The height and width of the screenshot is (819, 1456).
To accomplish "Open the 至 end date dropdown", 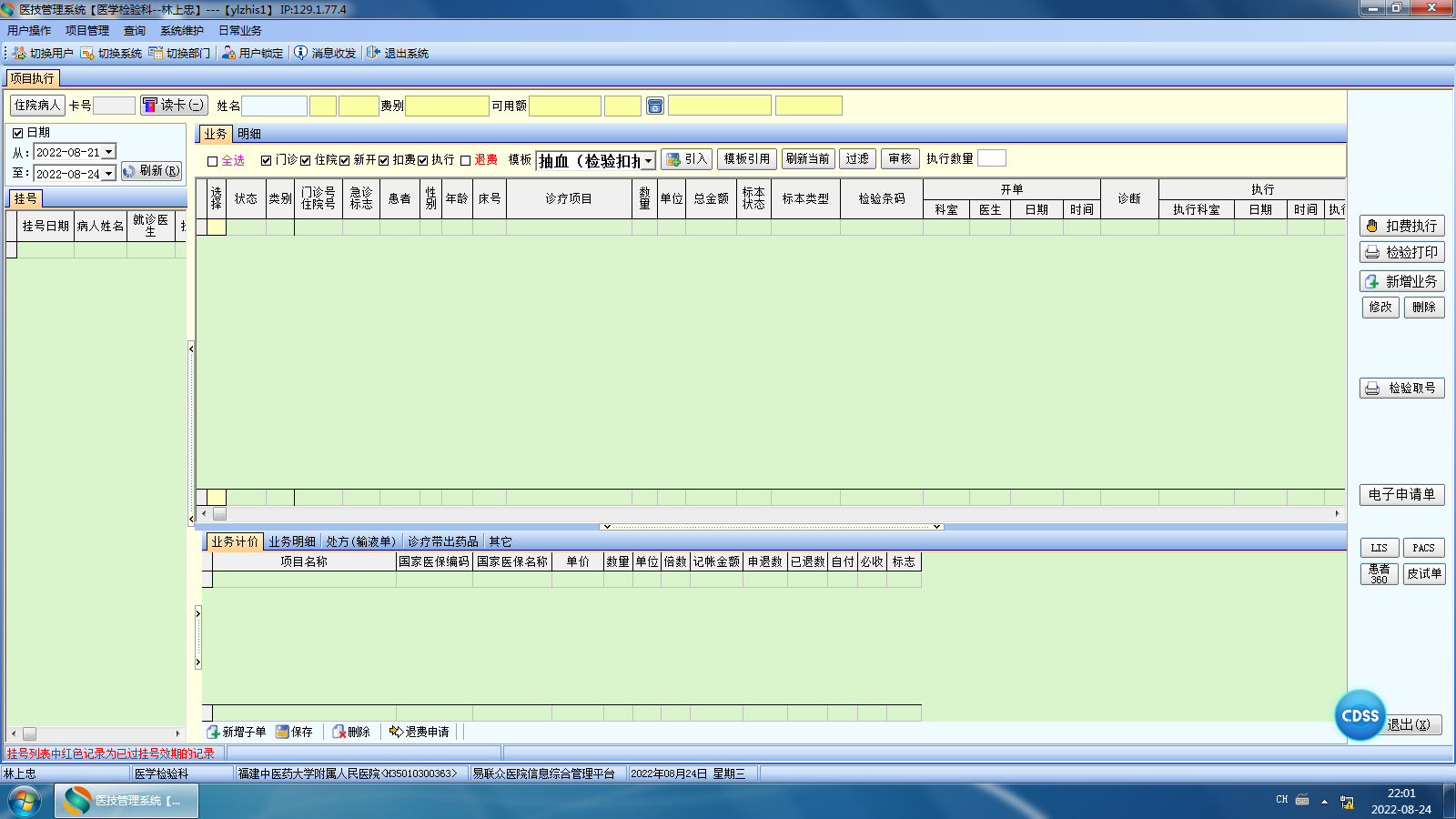I will 109,174.
